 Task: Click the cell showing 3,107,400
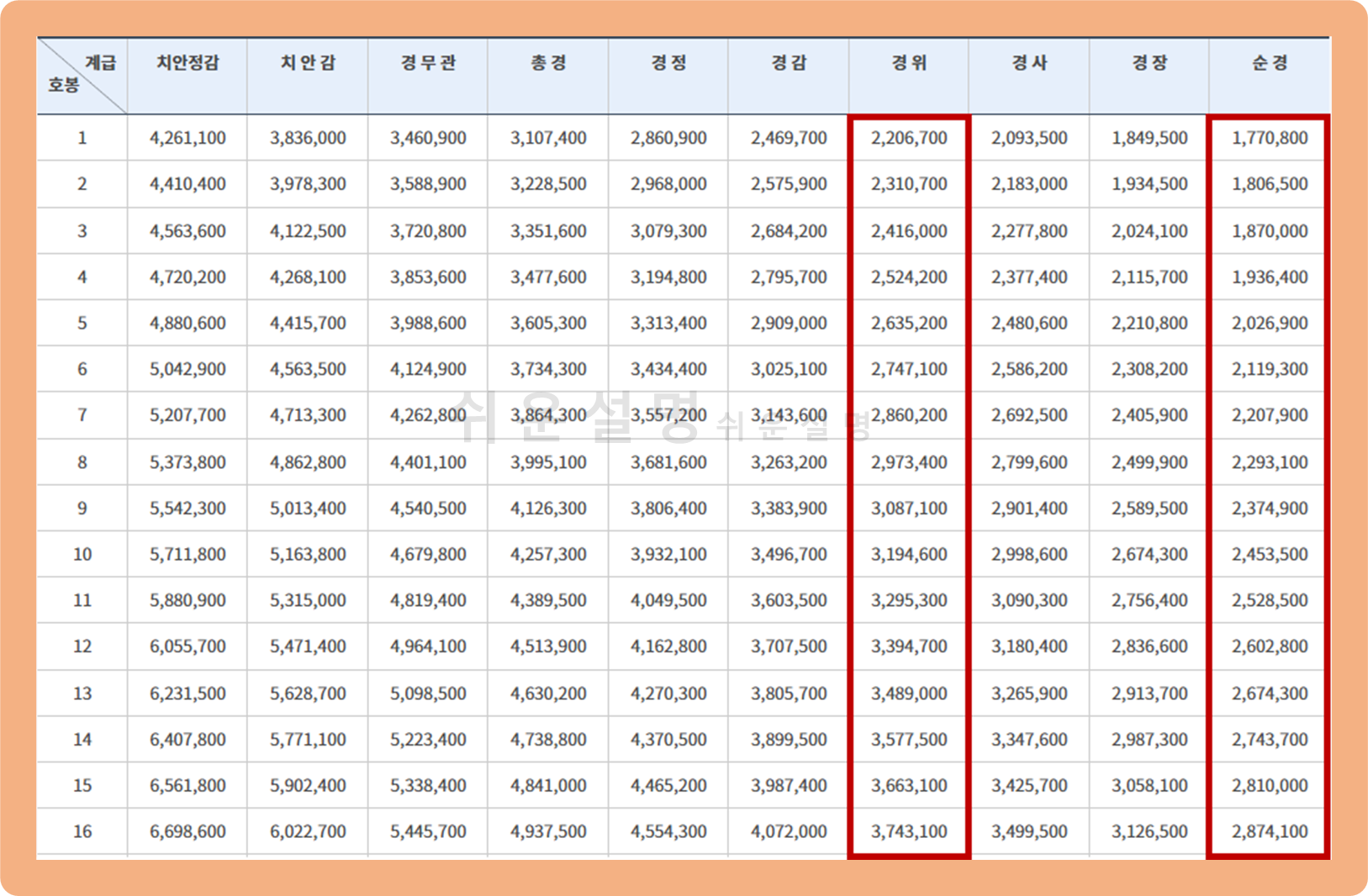548,138
